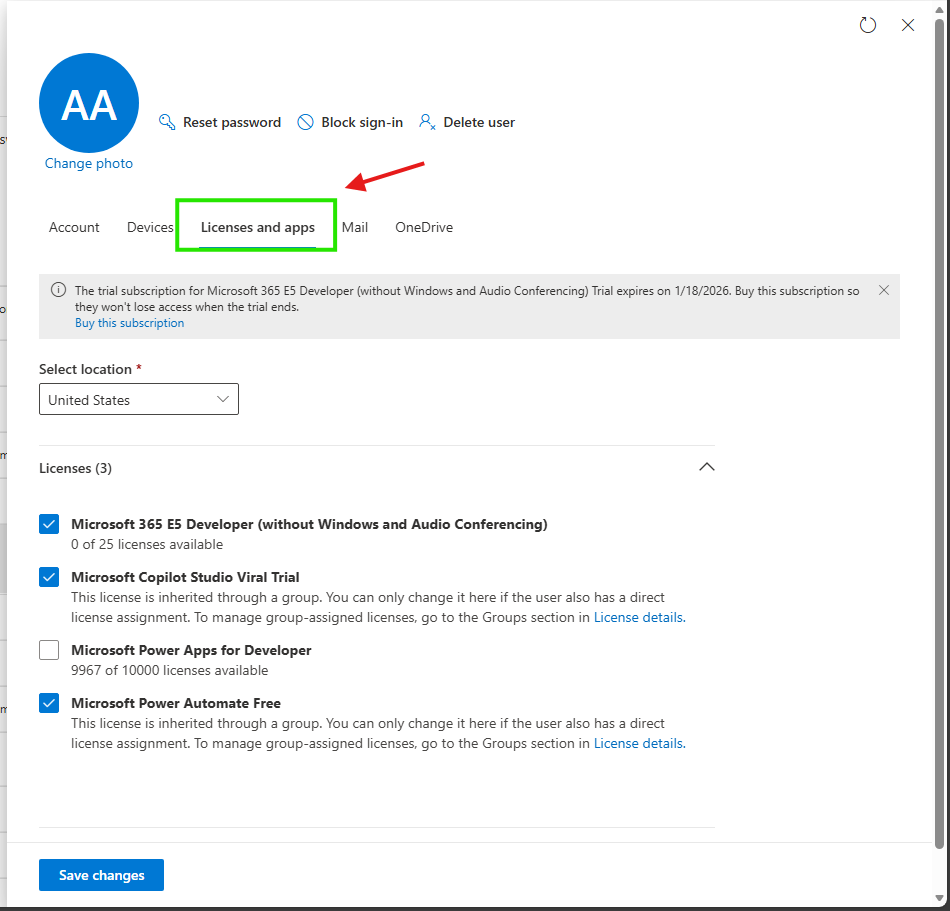The image size is (950, 911).
Task: Select the Licenses and apps tab
Action: [257, 227]
